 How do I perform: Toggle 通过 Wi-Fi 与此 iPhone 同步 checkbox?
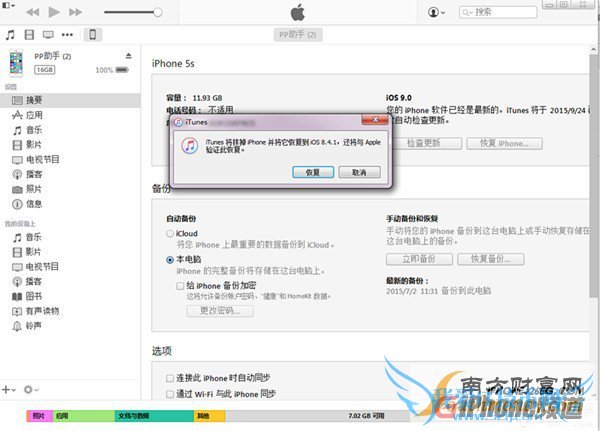point(170,394)
